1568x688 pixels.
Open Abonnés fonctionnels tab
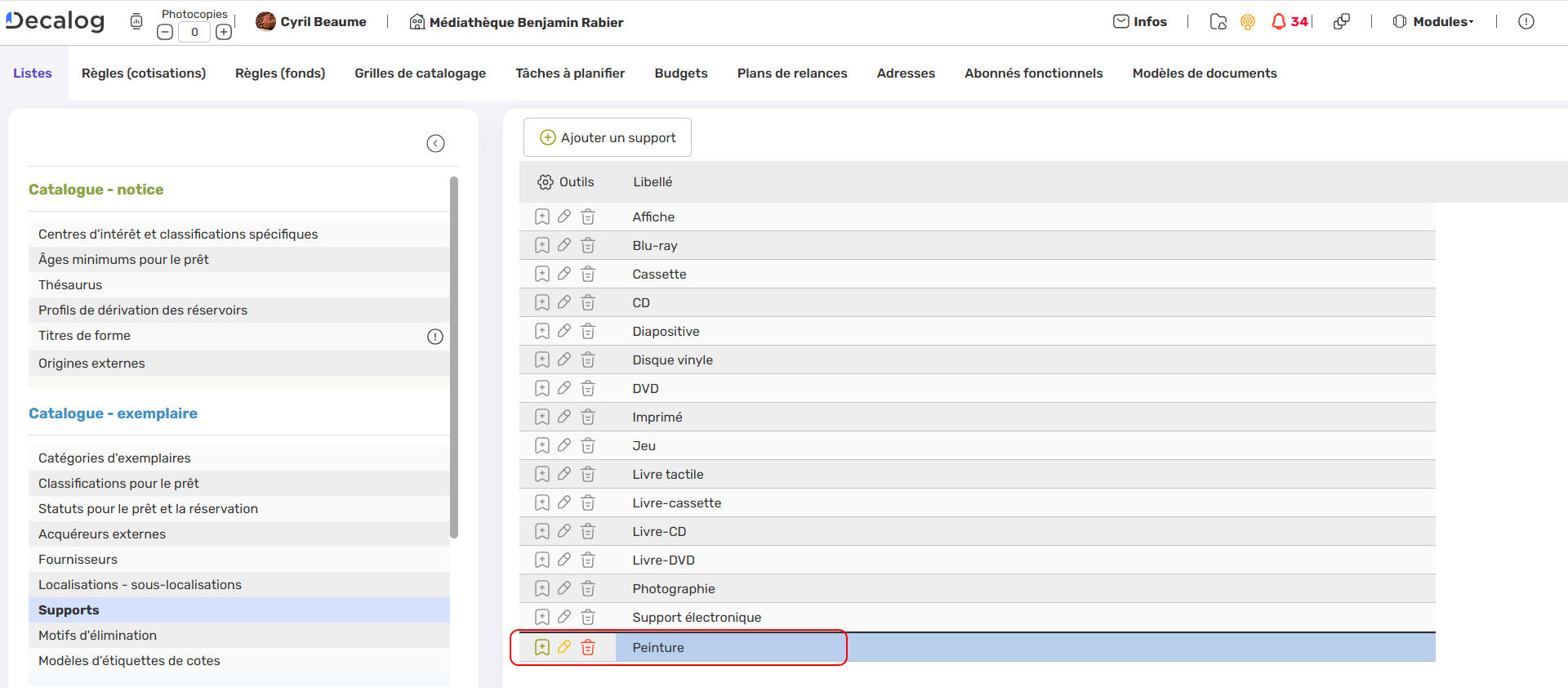click(1034, 73)
